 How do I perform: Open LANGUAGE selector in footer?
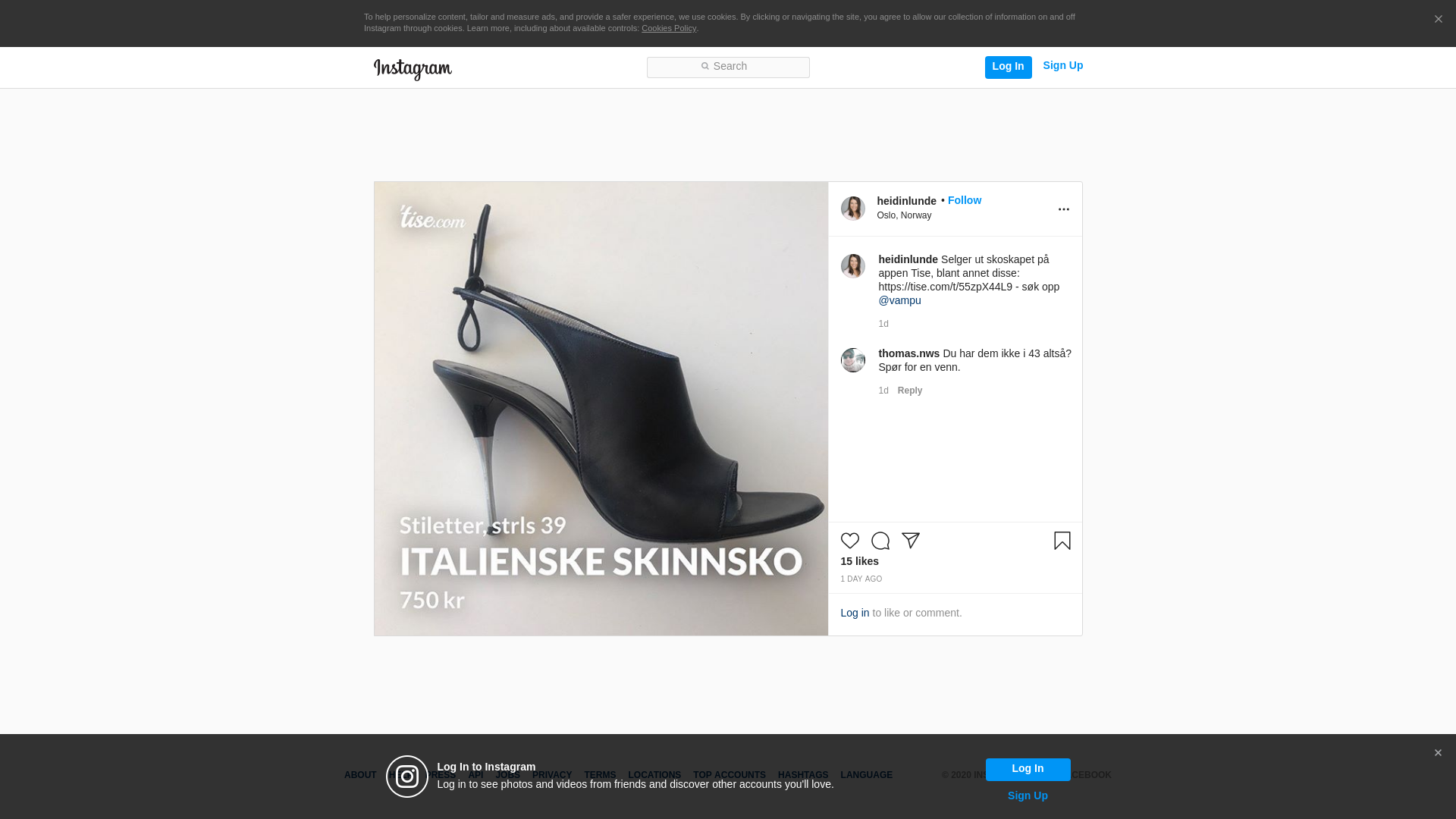867,775
